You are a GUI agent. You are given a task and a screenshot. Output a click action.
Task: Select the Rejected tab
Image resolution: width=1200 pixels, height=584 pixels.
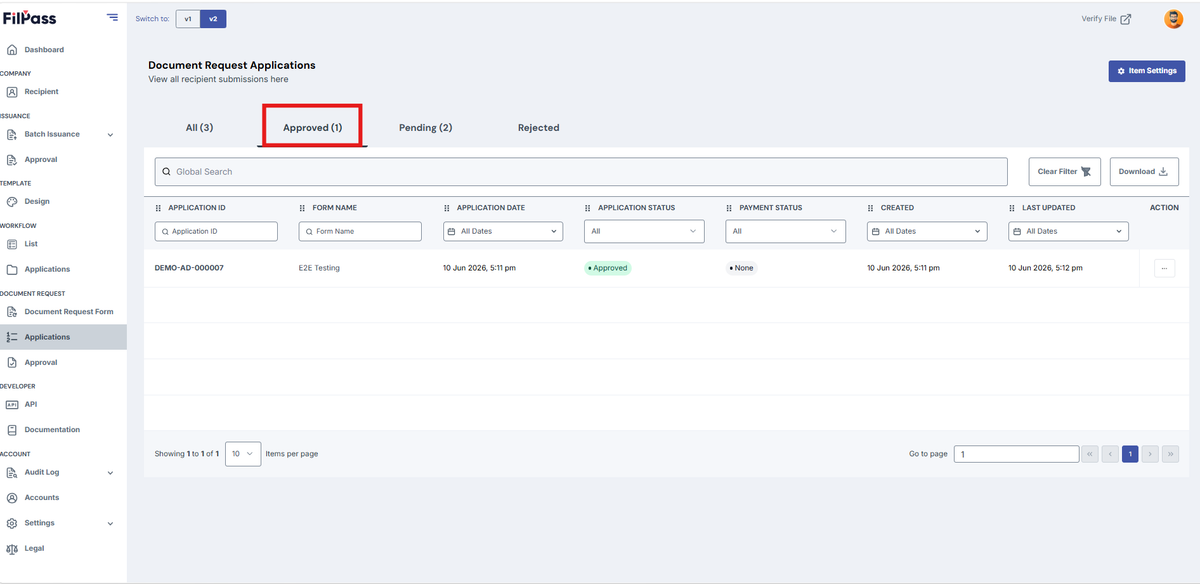click(538, 128)
